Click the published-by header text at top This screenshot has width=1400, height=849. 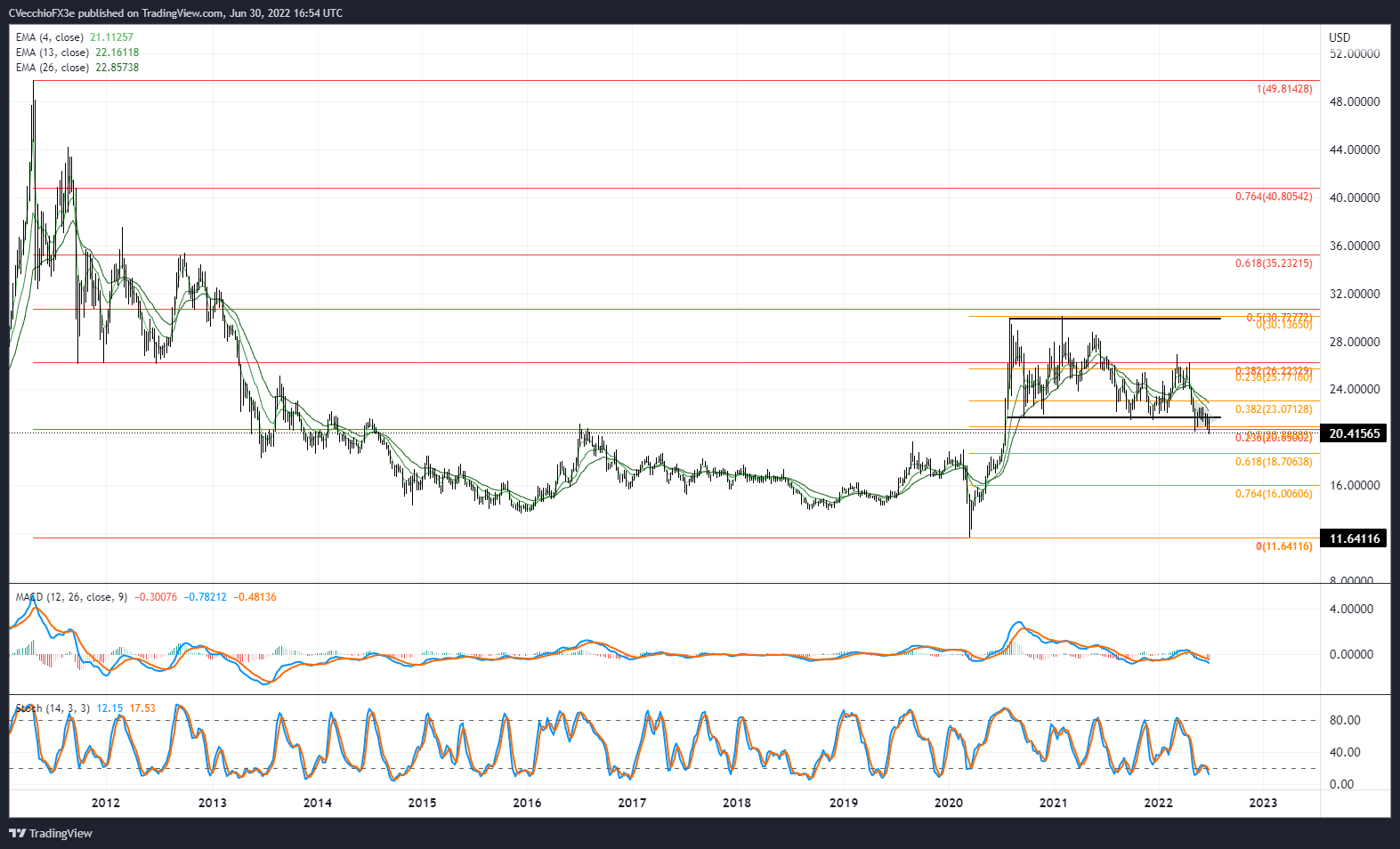(x=175, y=12)
